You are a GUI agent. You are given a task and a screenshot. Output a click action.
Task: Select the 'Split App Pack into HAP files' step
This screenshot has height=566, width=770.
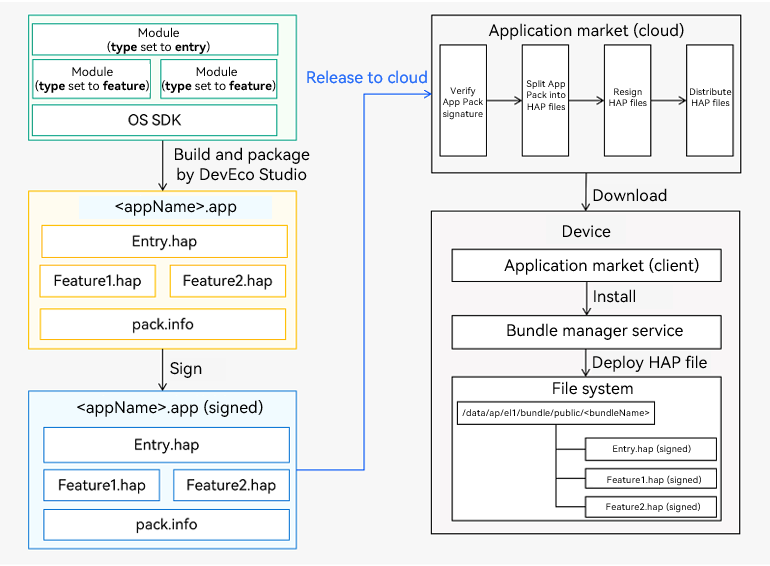click(546, 101)
